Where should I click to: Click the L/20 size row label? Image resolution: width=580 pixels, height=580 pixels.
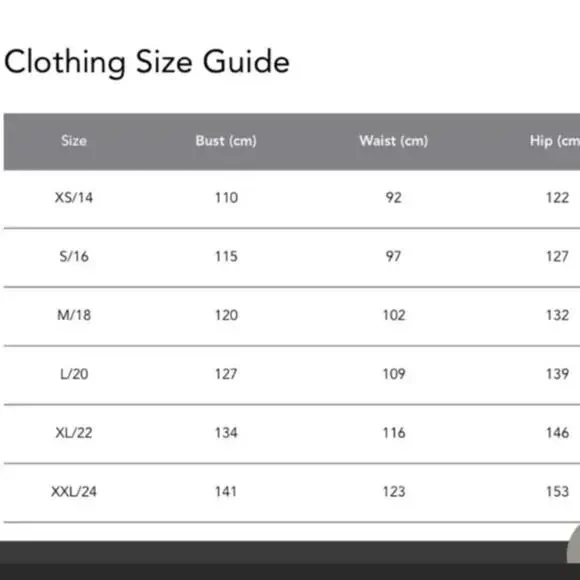click(x=74, y=374)
